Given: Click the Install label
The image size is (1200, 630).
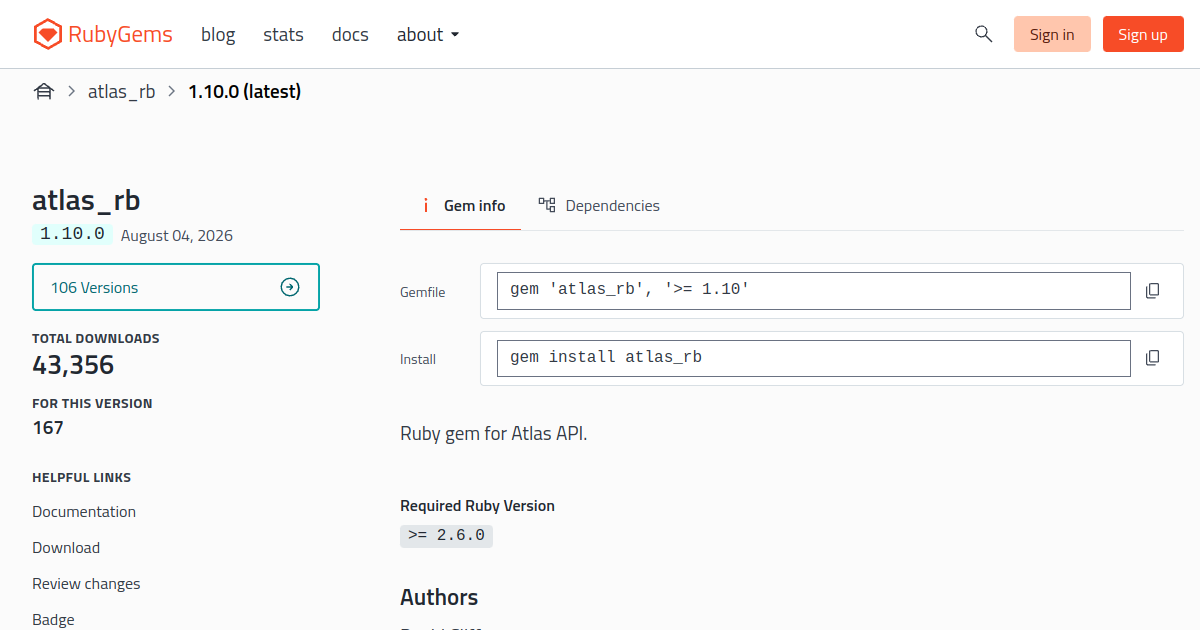Looking at the screenshot, I should (x=418, y=360).
